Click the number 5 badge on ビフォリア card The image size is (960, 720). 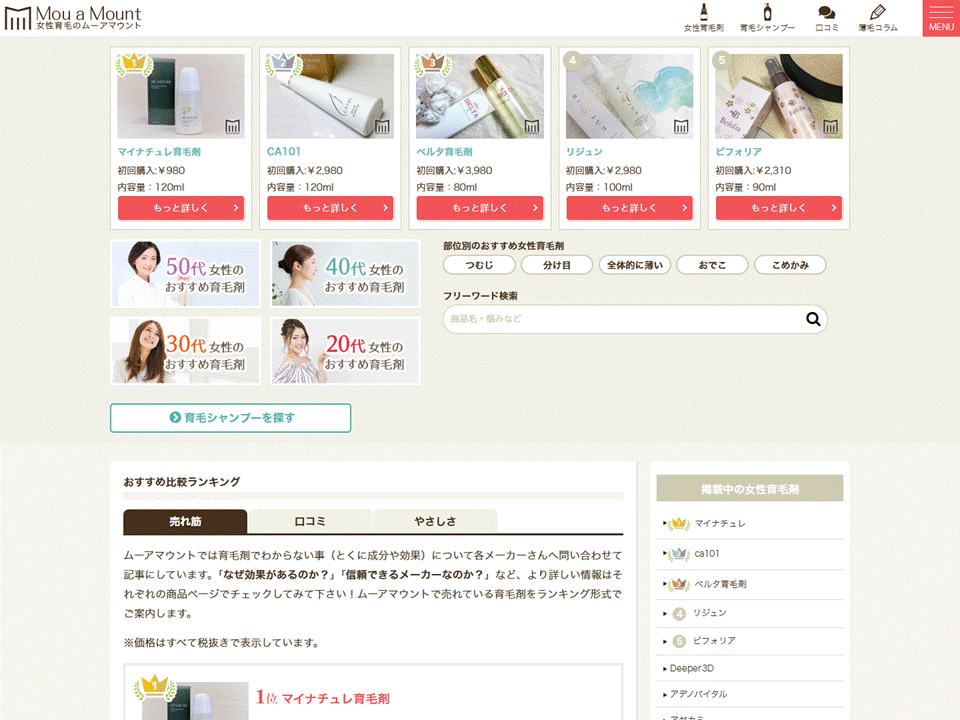(722, 60)
